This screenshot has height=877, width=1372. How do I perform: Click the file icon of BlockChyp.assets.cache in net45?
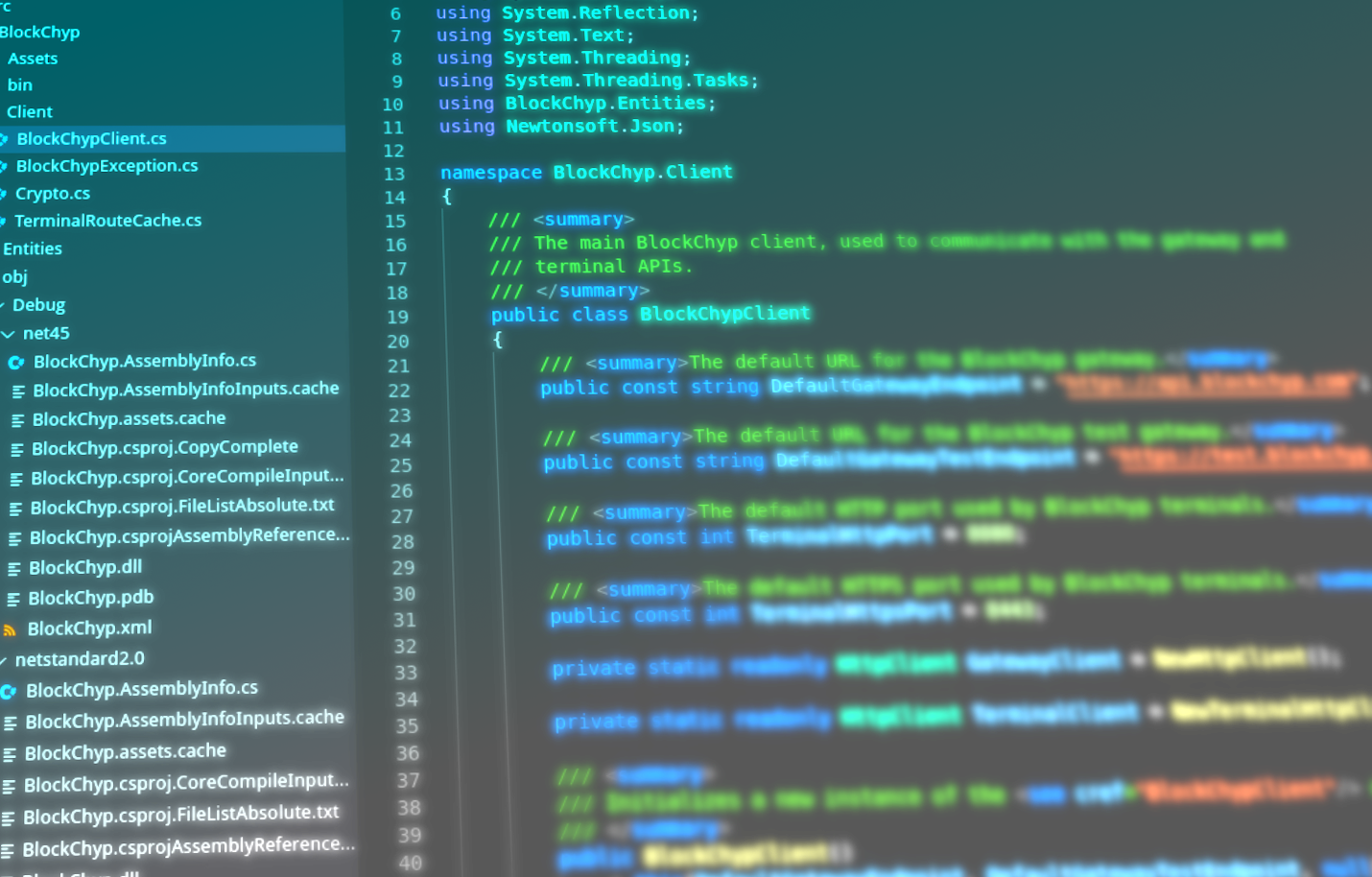click(17, 420)
